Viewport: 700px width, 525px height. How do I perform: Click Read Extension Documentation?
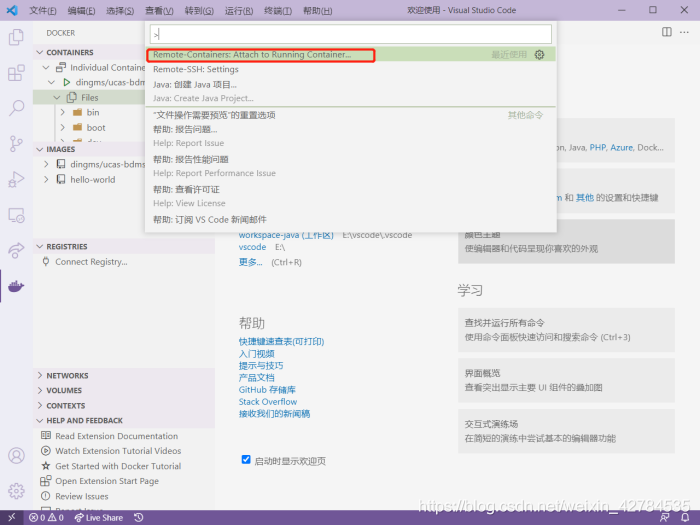coord(117,436)
